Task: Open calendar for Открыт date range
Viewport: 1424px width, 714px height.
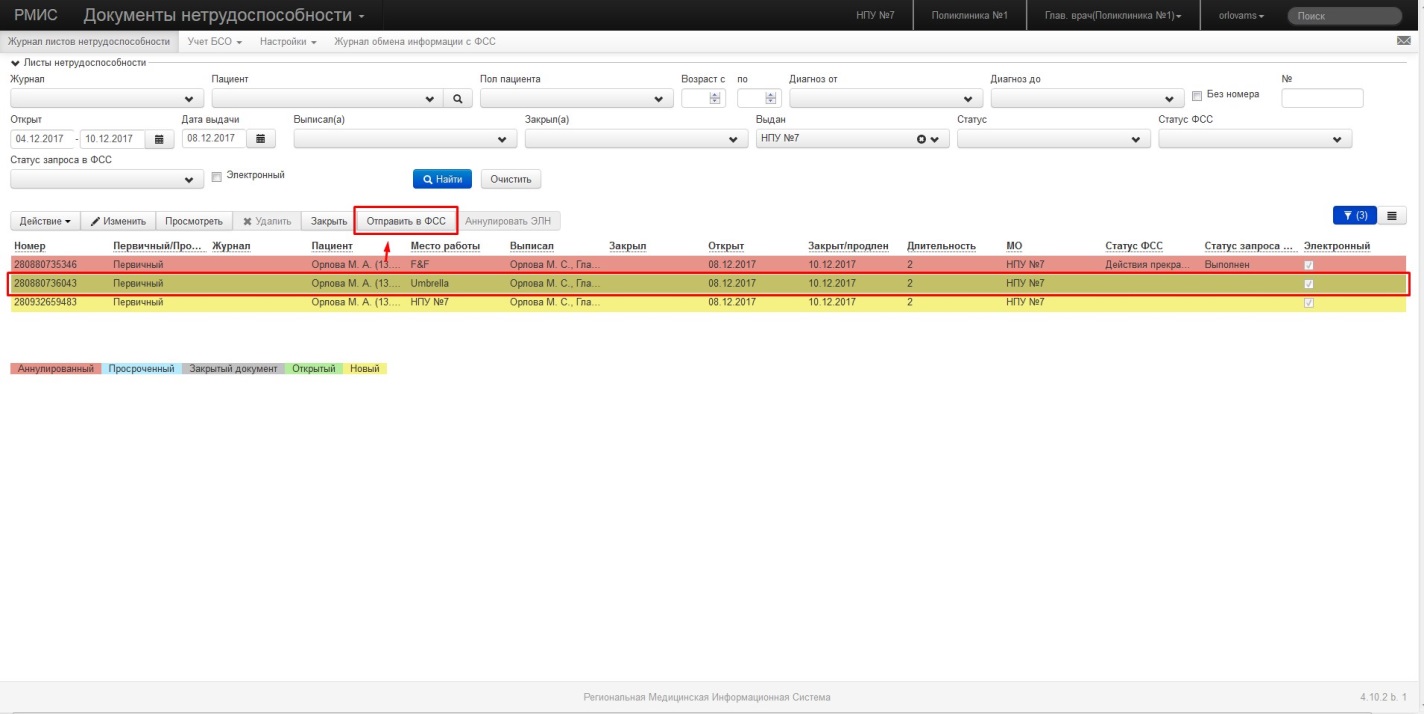Action: 158,139
